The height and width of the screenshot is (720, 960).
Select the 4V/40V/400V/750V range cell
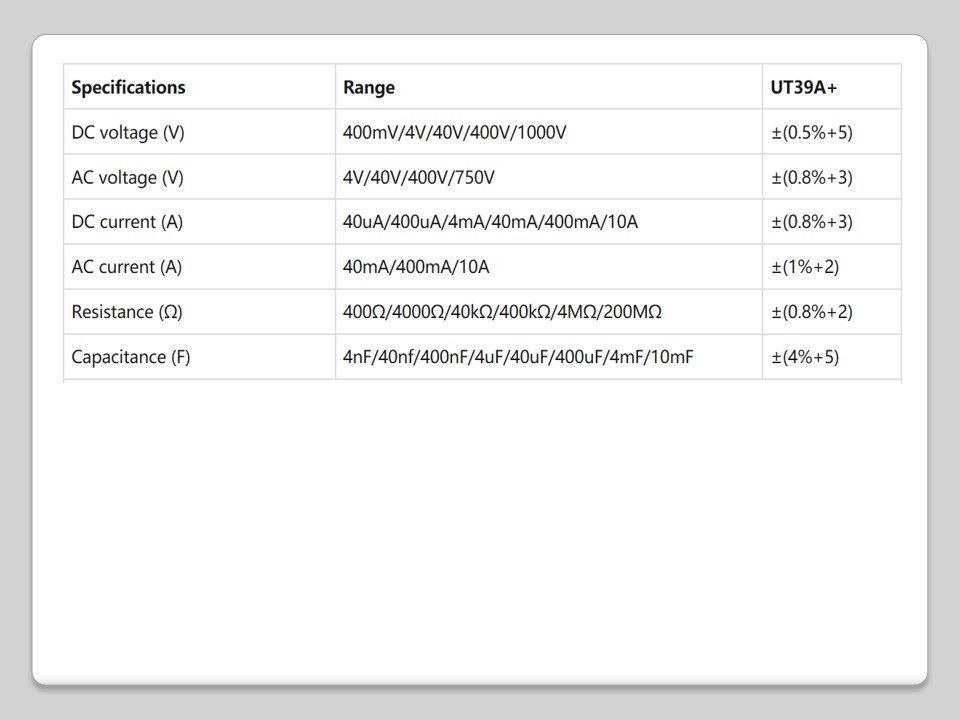[419, 177]
